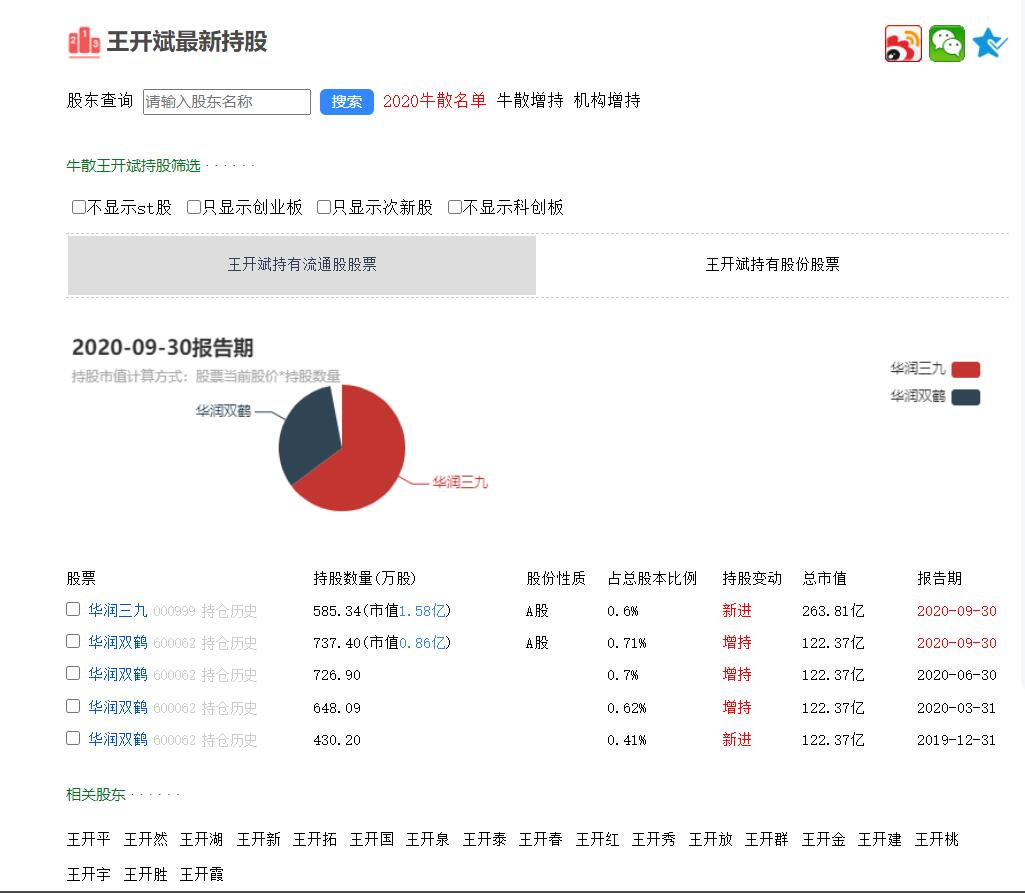1025x893 pixels.
Task: Toggle the 不显示科创板 checkbox
Action: click(454, 207)
